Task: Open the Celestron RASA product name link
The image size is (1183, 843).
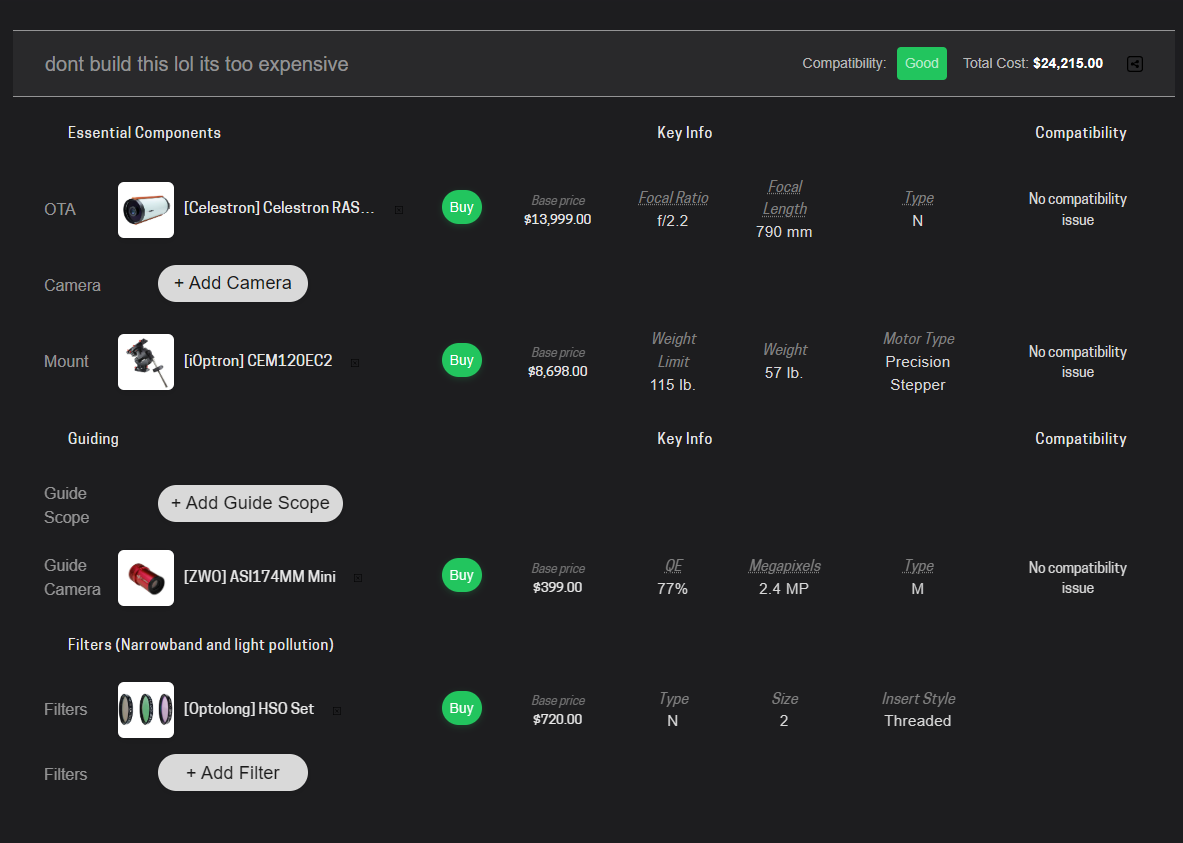Action: [x=280, y=207]
